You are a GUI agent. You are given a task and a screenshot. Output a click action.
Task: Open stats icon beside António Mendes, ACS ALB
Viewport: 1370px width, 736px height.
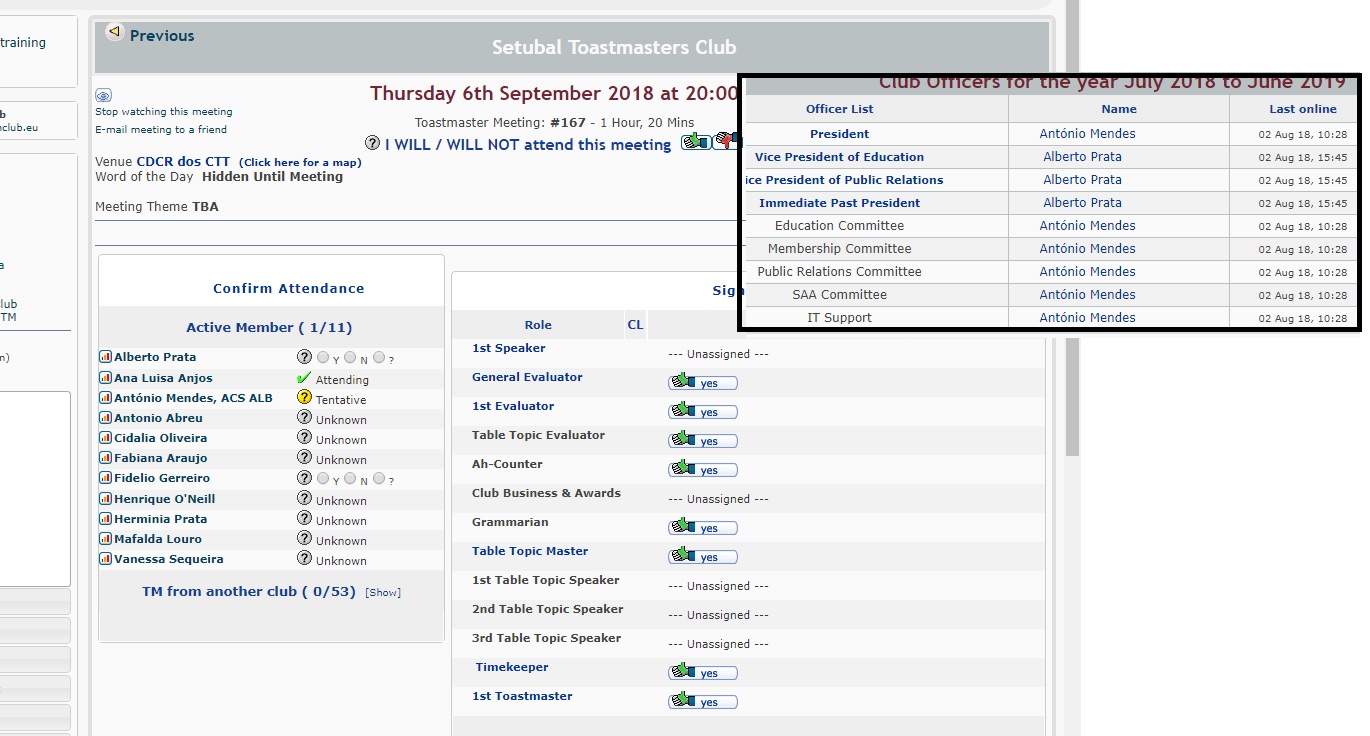point(105,398)
